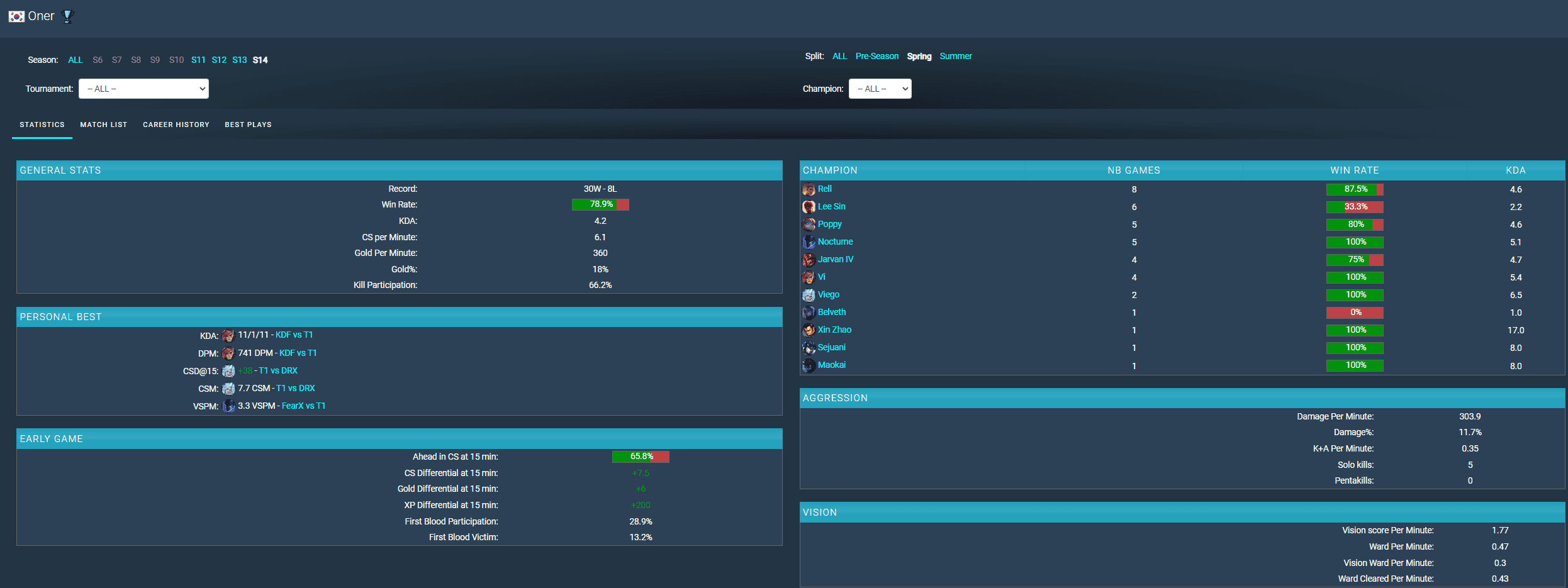The image size is (1568, 588).
Task: Click the trophy icon next to Oner
Action: (69, 16)
